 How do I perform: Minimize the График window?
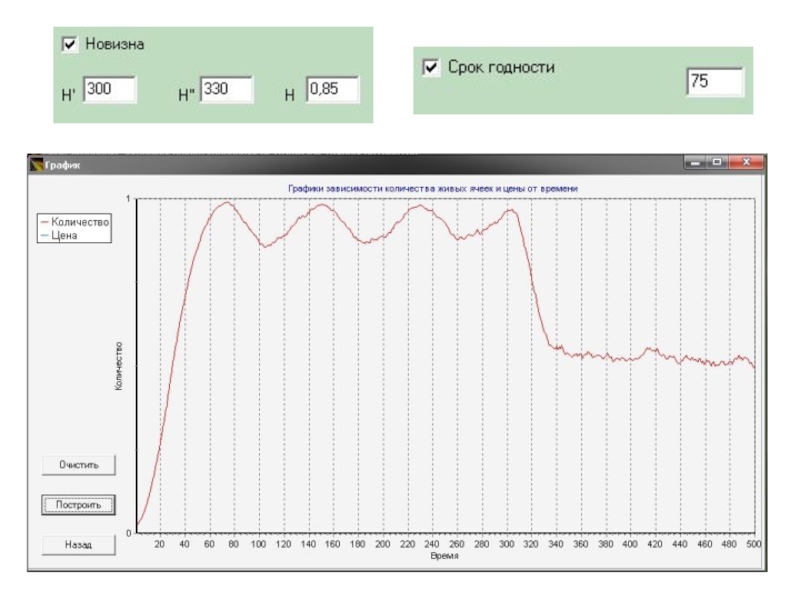click(694, 163)
